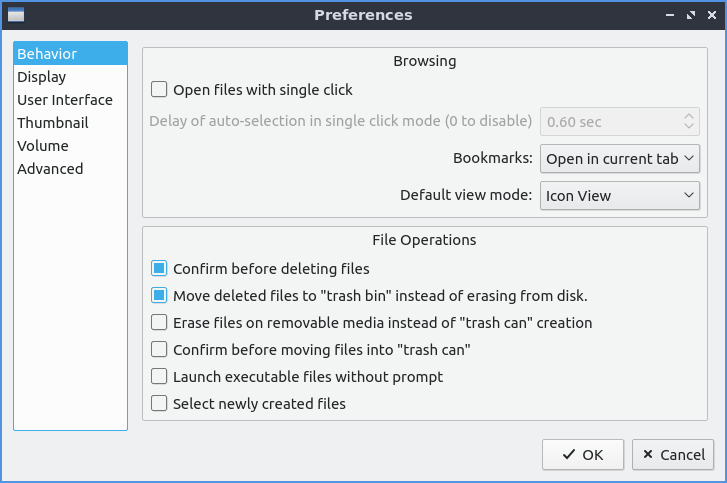Click Cancel to discard changes
Screen dimensions: 727x483
673,455
